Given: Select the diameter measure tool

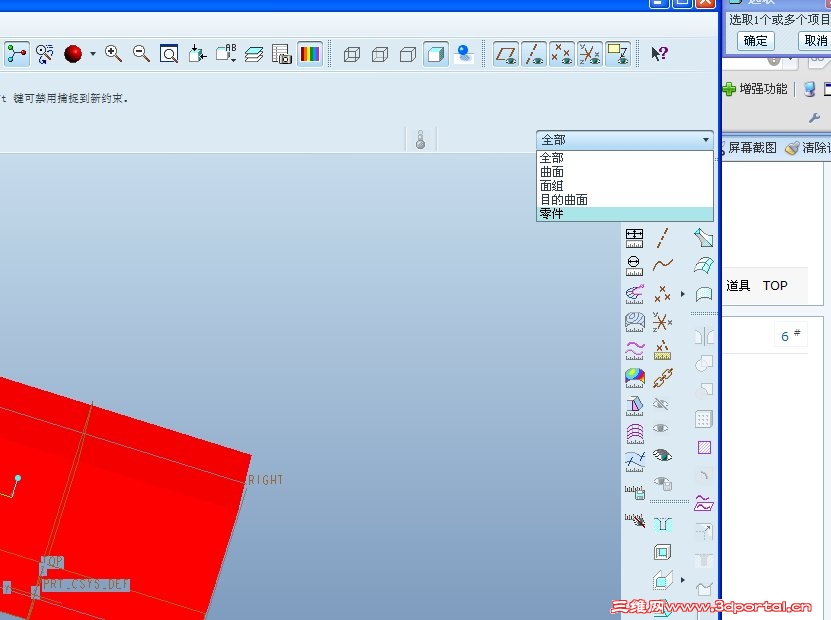Looking at the screenshot, I should tap(634, 266).
